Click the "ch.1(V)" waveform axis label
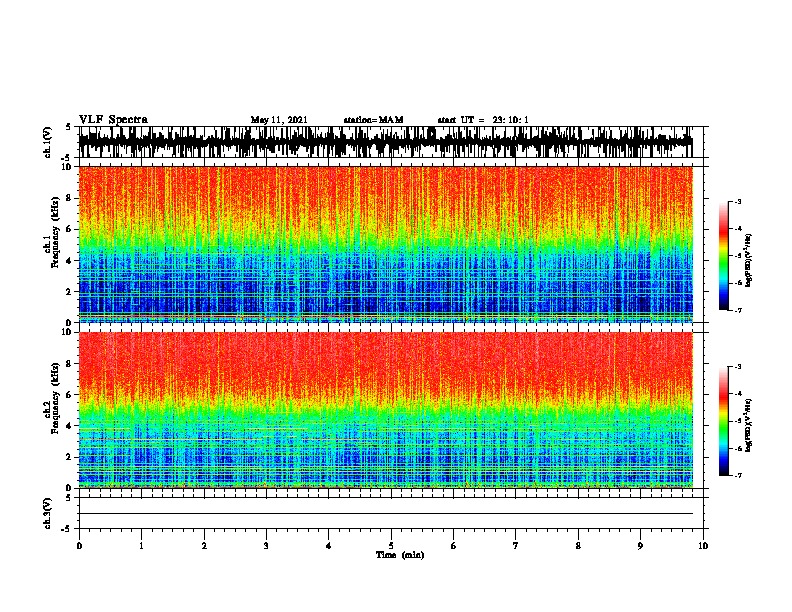 point(48,142)
